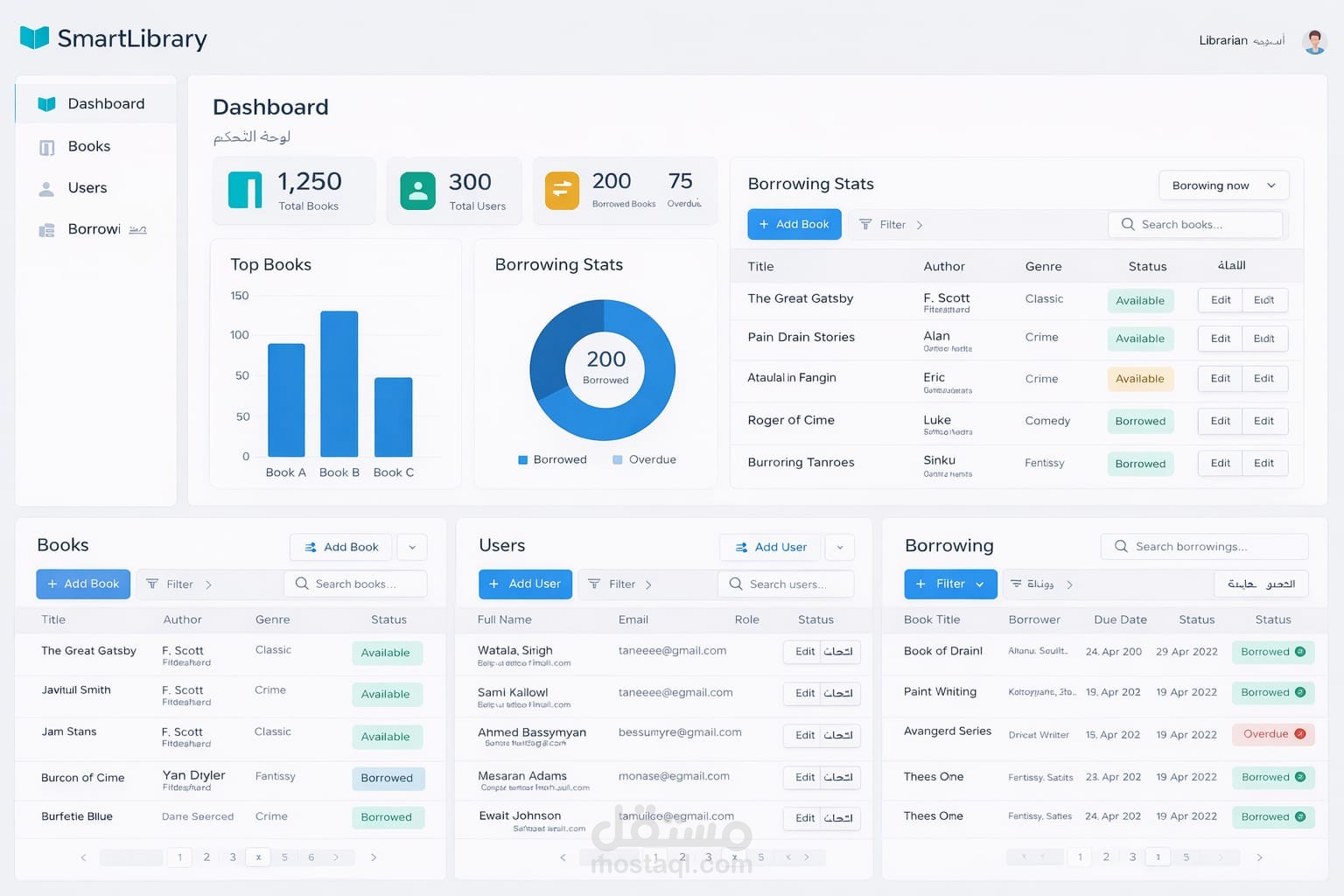
Task: Click Borrowed badge for Burcon of Cime
Action: point(388,778)
